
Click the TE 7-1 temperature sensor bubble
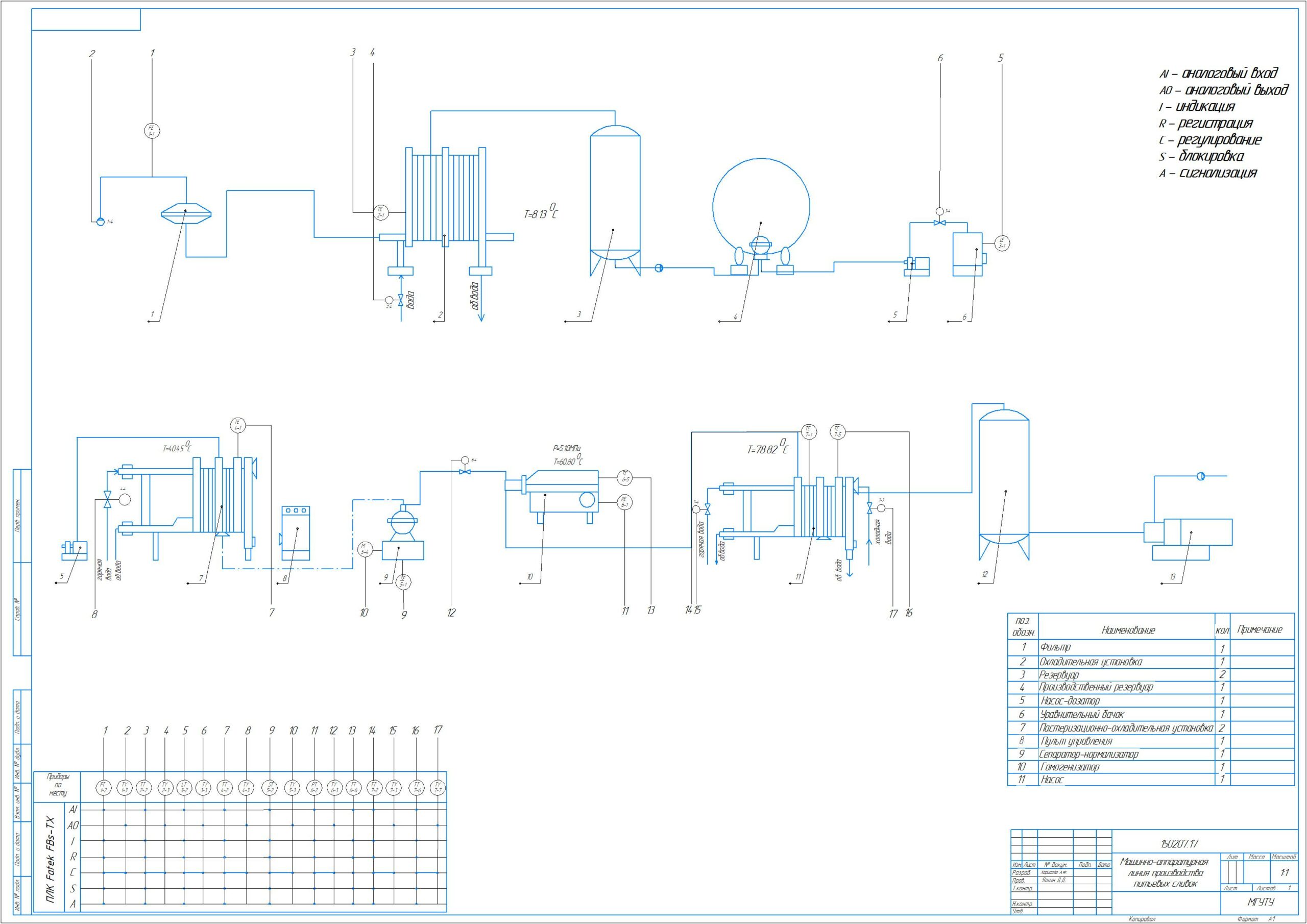tap(808, 431)
